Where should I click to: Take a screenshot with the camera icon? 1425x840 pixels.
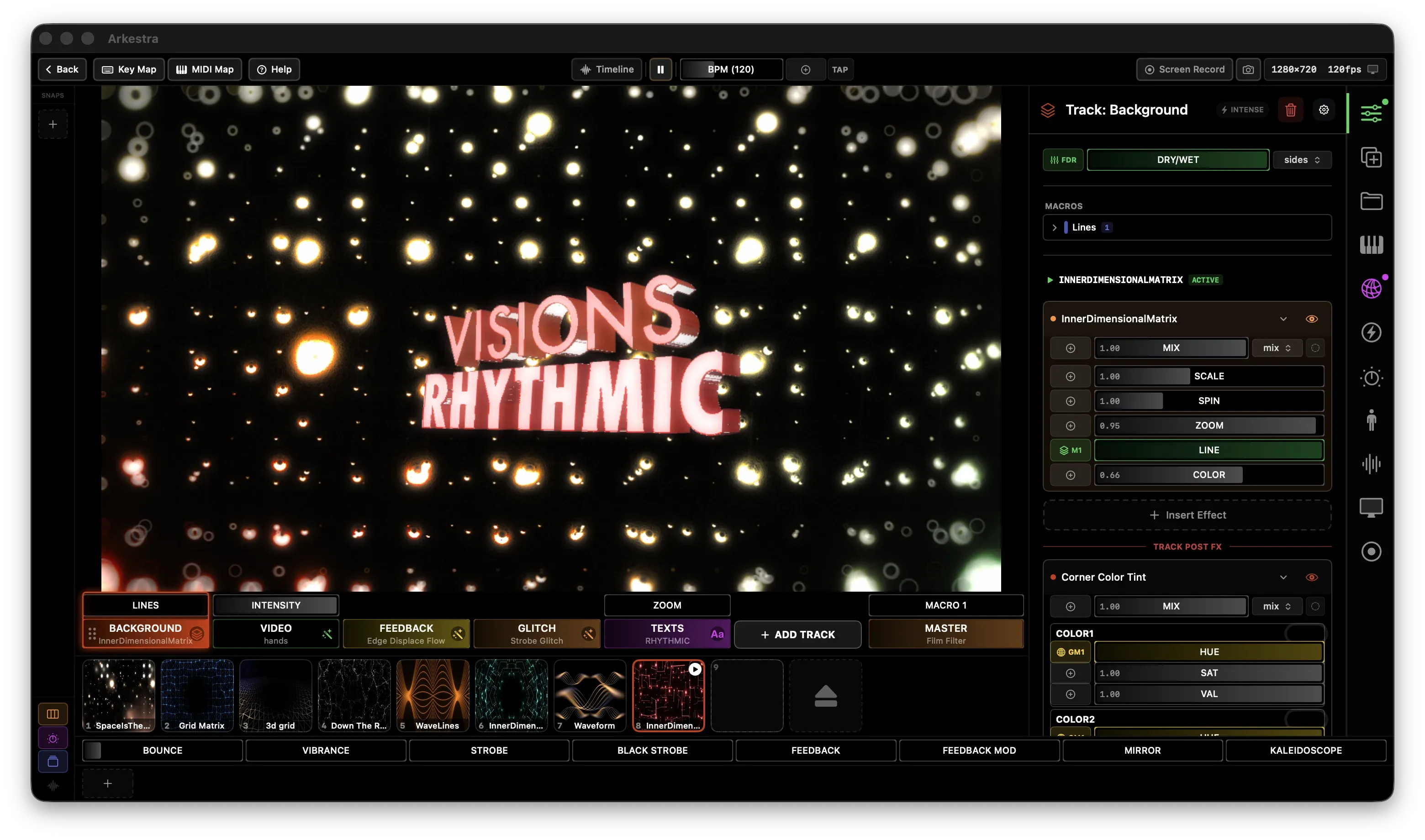pyautogui.click(x=1248, y=70)
